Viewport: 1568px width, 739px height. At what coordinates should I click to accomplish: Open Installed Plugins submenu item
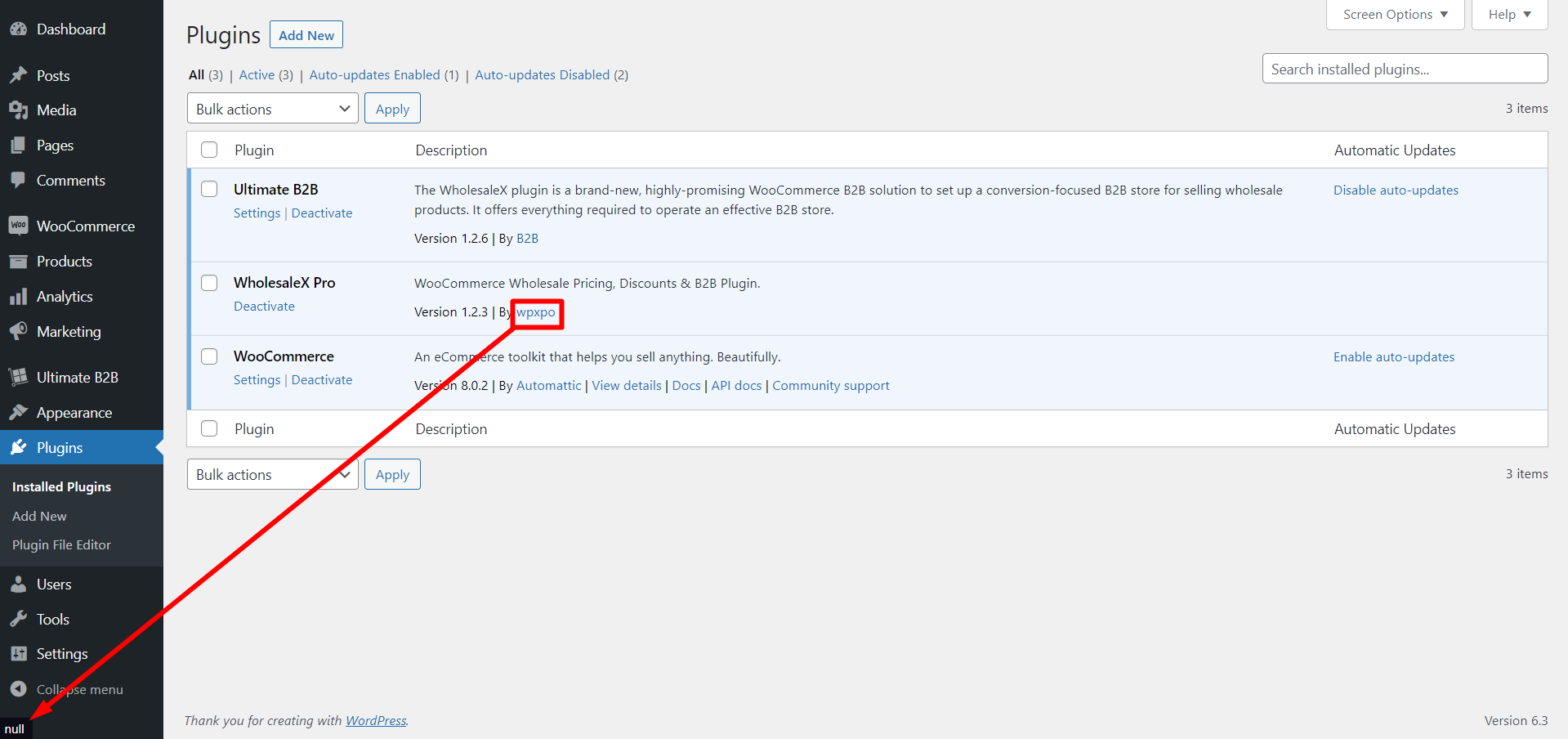[x=61, y=486]
